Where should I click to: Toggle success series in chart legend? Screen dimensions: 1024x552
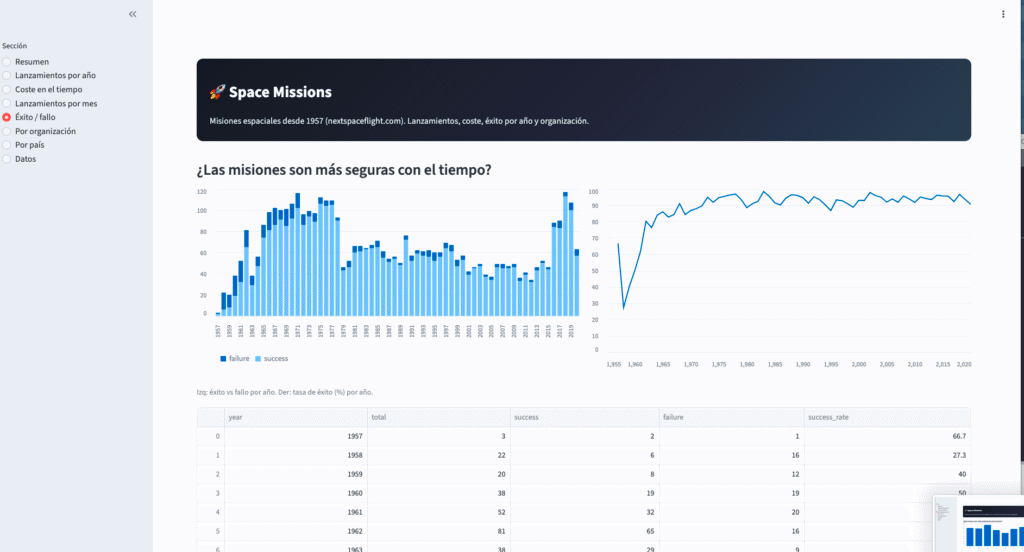pyautogui.click(x=272, y=358)
